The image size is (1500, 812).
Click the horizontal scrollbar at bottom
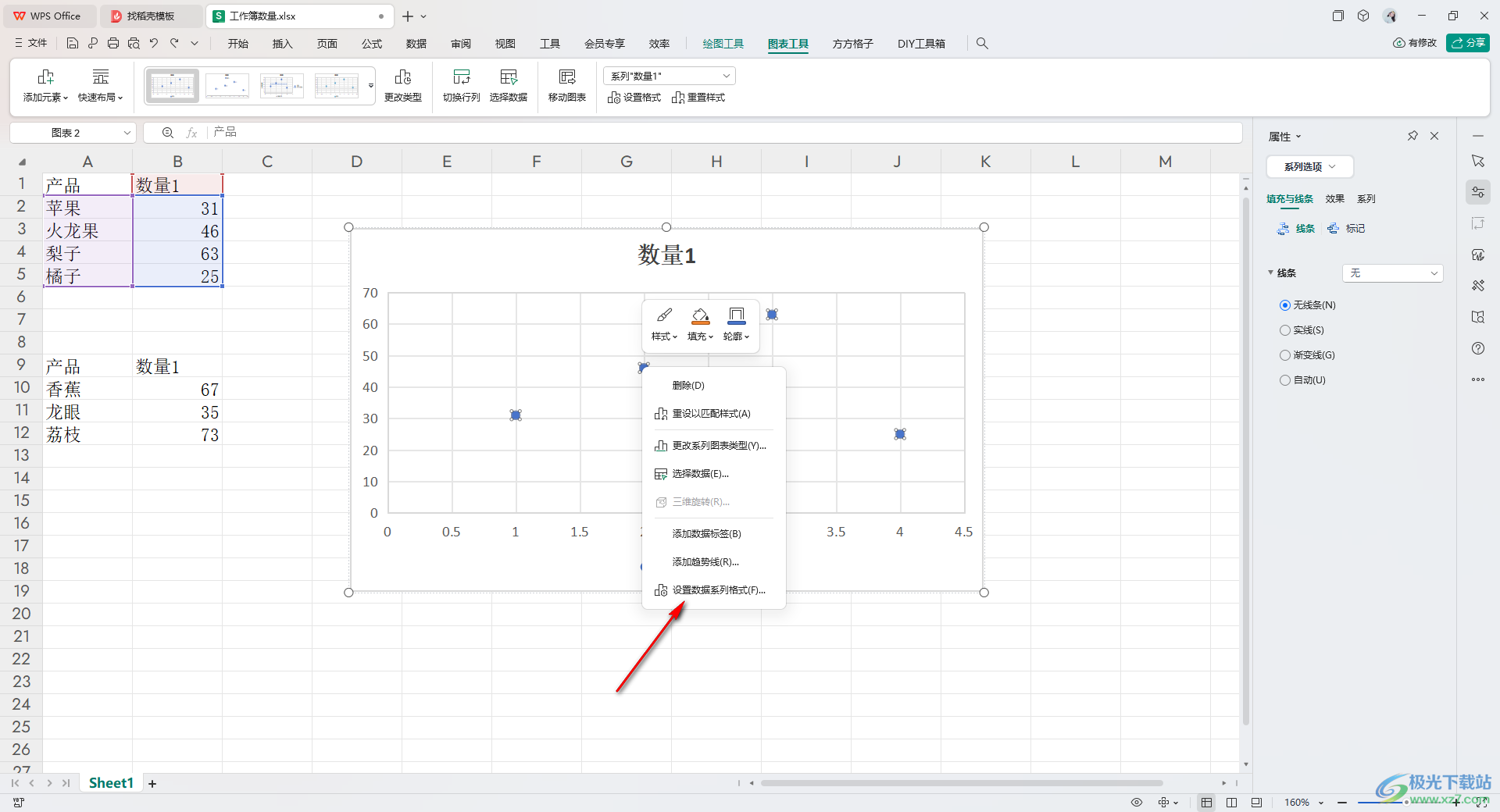click(962, 783)
